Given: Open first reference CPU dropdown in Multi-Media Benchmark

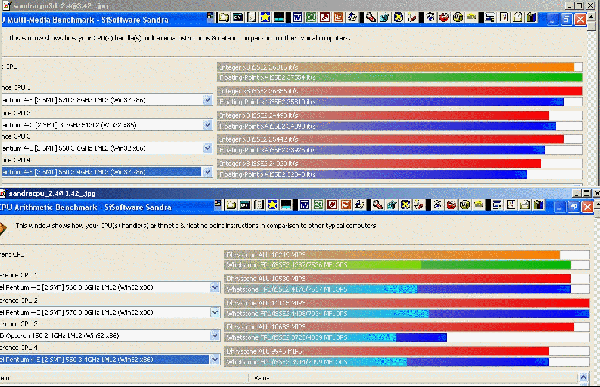Looking at the screenshot, I should coord(207,100).
